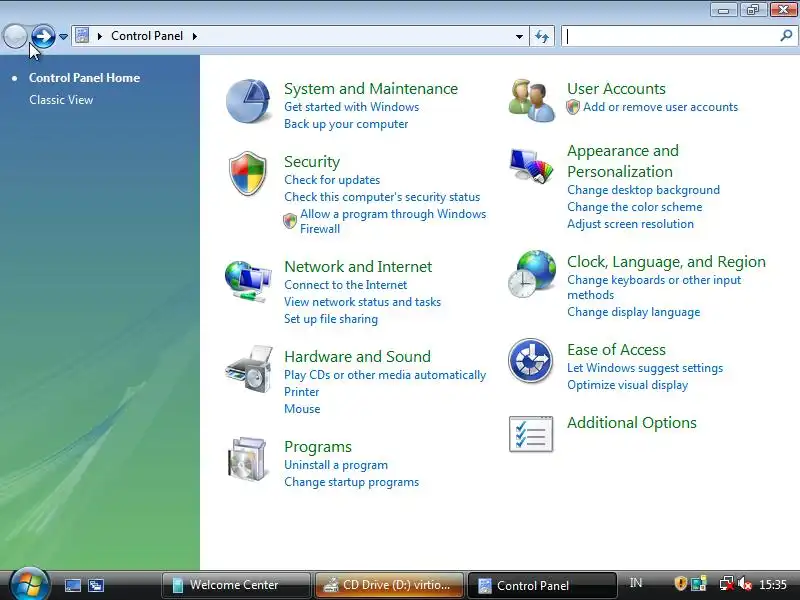
Task: Click the Mouse link
Action: (302, 409)
